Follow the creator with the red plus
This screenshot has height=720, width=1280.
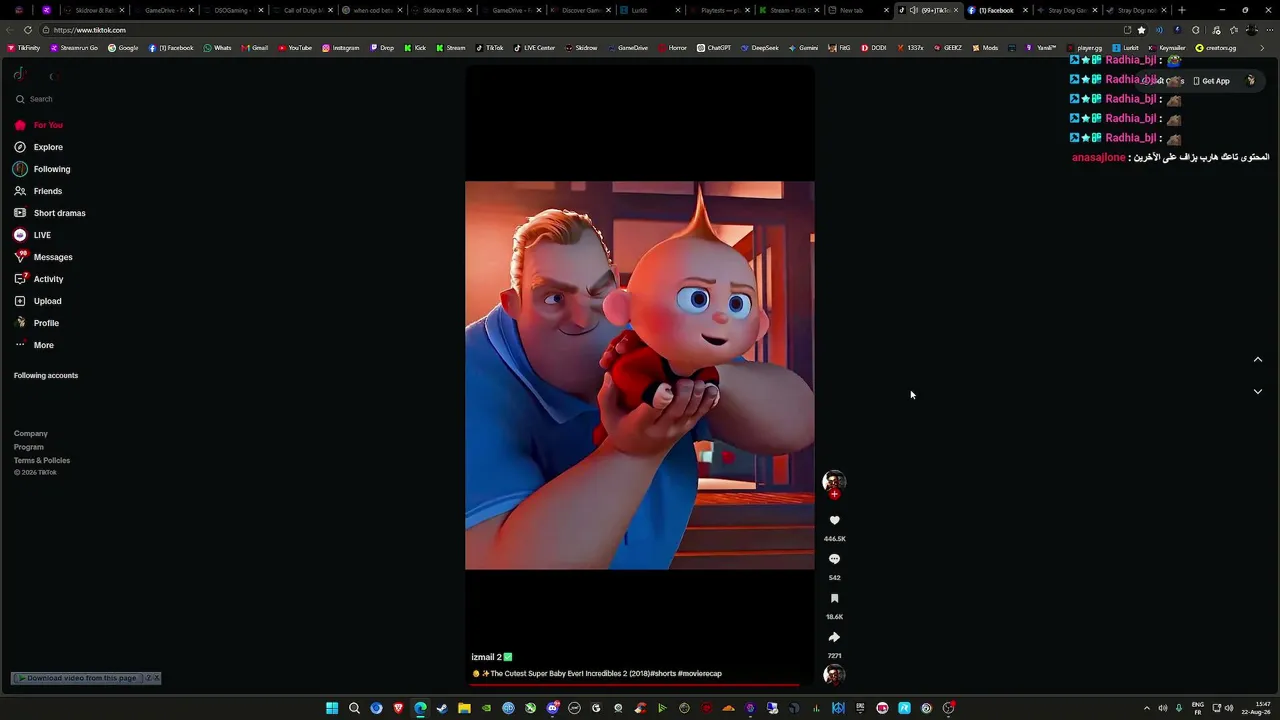pyautogui.click(x=834, y=494)
